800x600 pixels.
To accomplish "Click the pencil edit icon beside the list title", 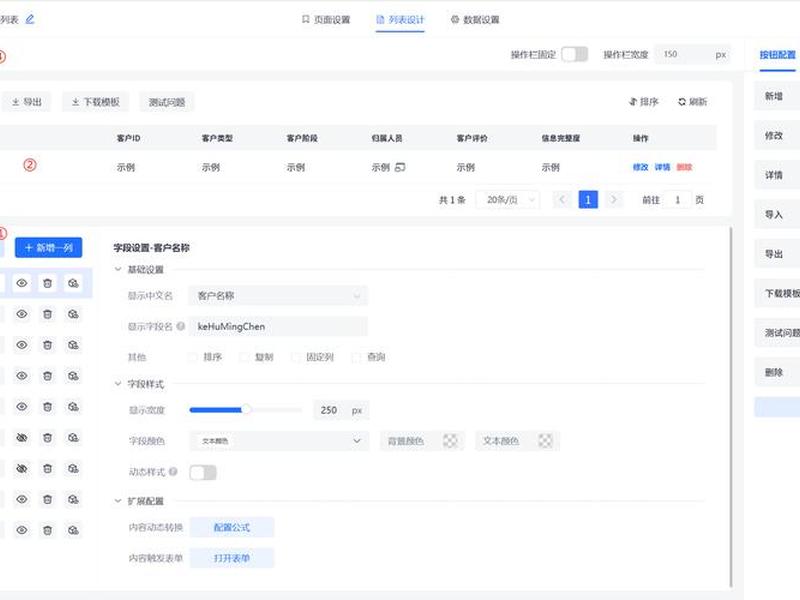I will [x=30, y=19].
